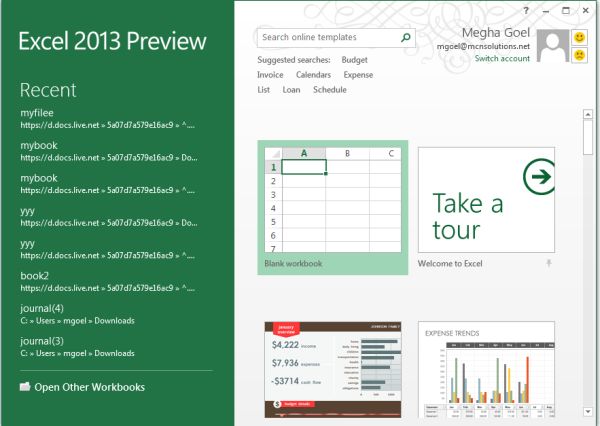600x426 pixels.
Task: Open recent file myfilee
Action: pyautogui.click(x=108, y=118)
